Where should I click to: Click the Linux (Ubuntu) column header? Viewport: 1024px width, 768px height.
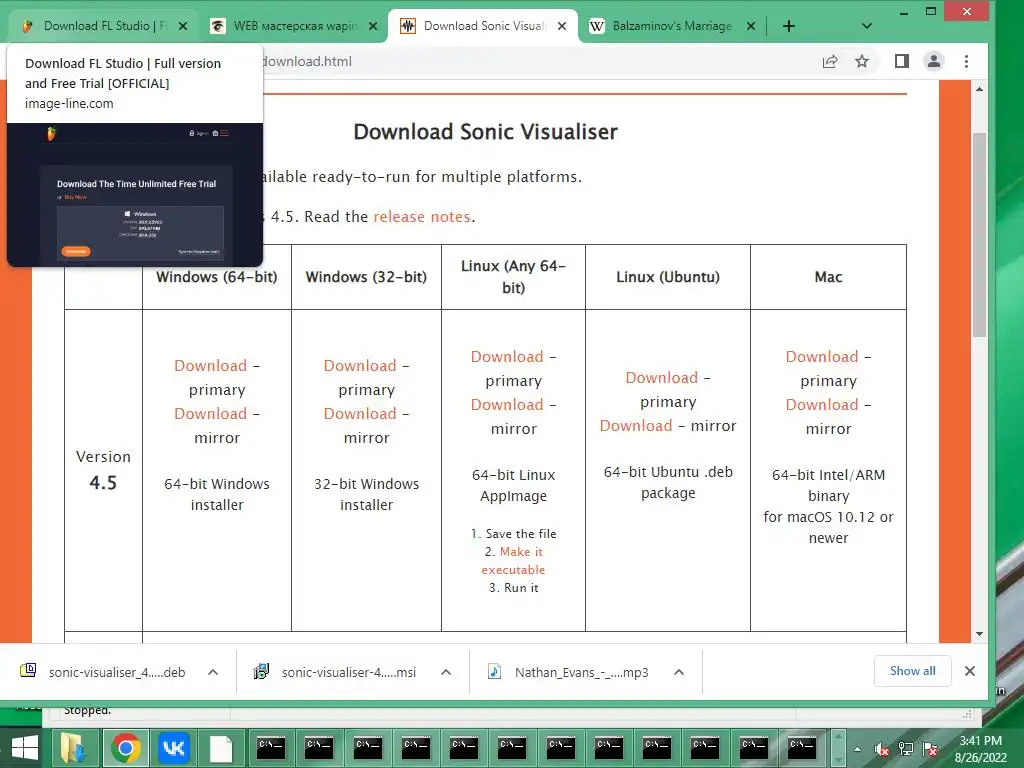click(668, 277)
